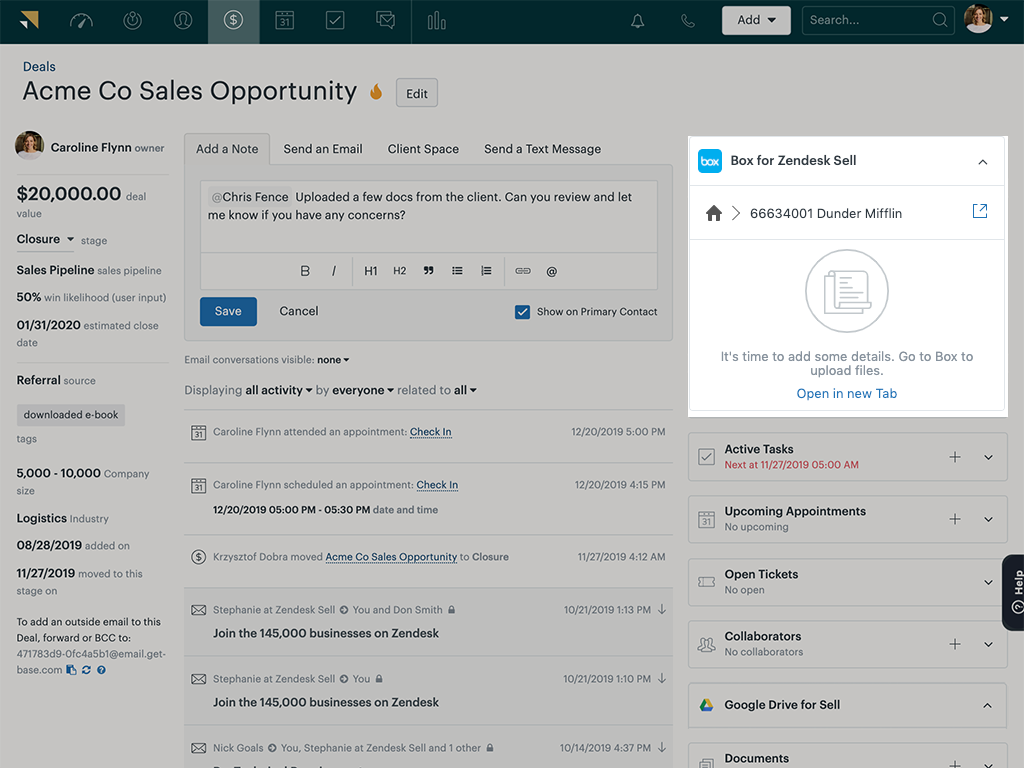Insert a bulleted list in the note

457,270
